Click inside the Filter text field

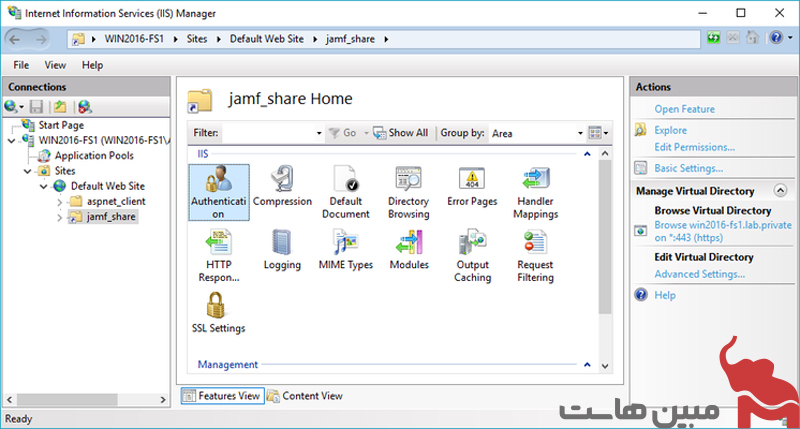click(x=268, y=133)
